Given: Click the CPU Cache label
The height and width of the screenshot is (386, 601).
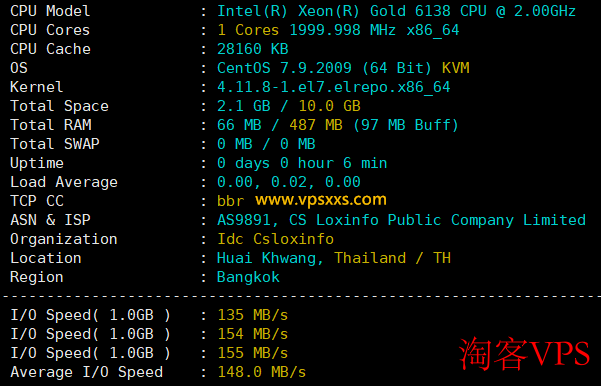Looking at the screenshot, I should click(50, 49).
